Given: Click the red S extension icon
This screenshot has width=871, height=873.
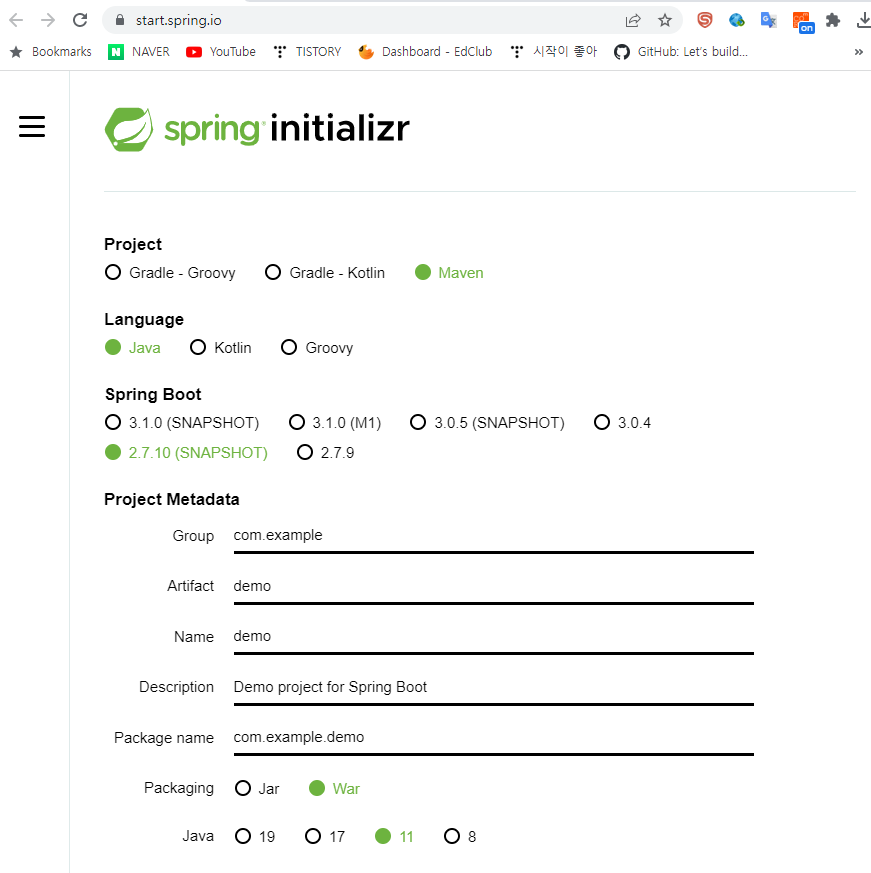Looking at the screenshot, I should pos(705,21).
